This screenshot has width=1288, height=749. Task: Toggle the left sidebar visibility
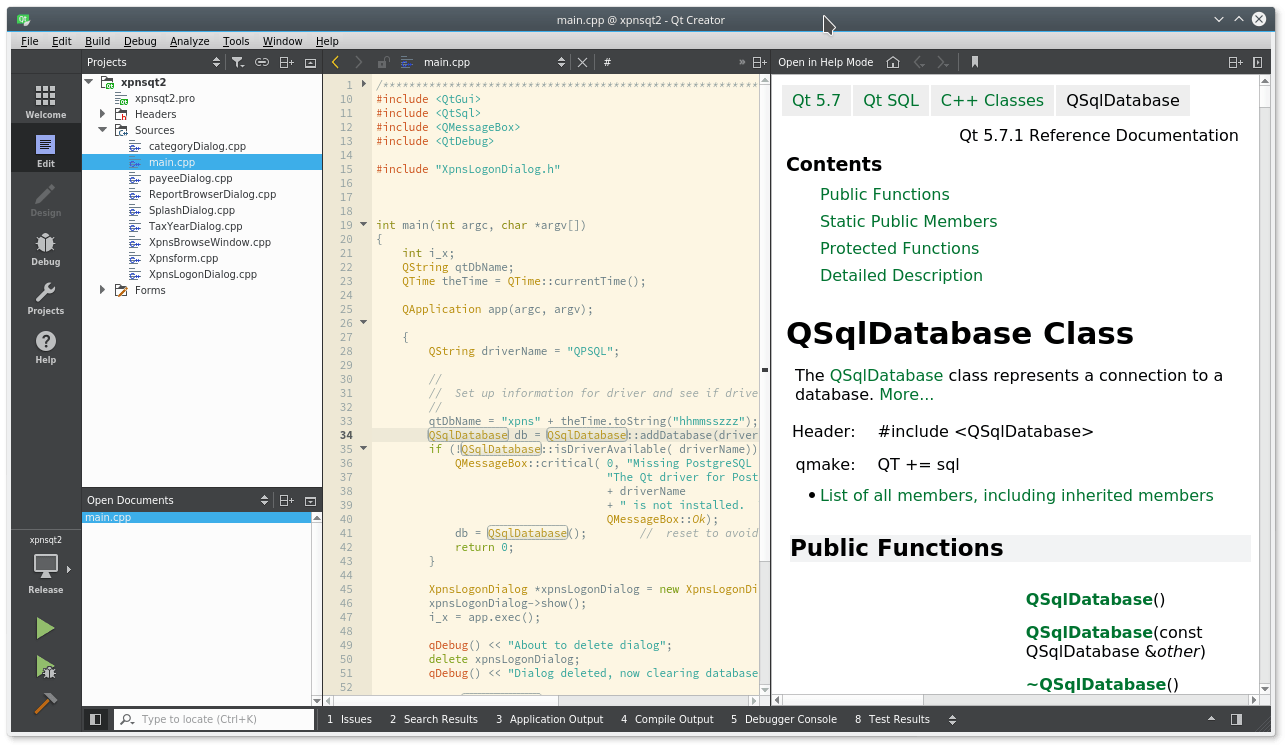(x=96, y=719)
